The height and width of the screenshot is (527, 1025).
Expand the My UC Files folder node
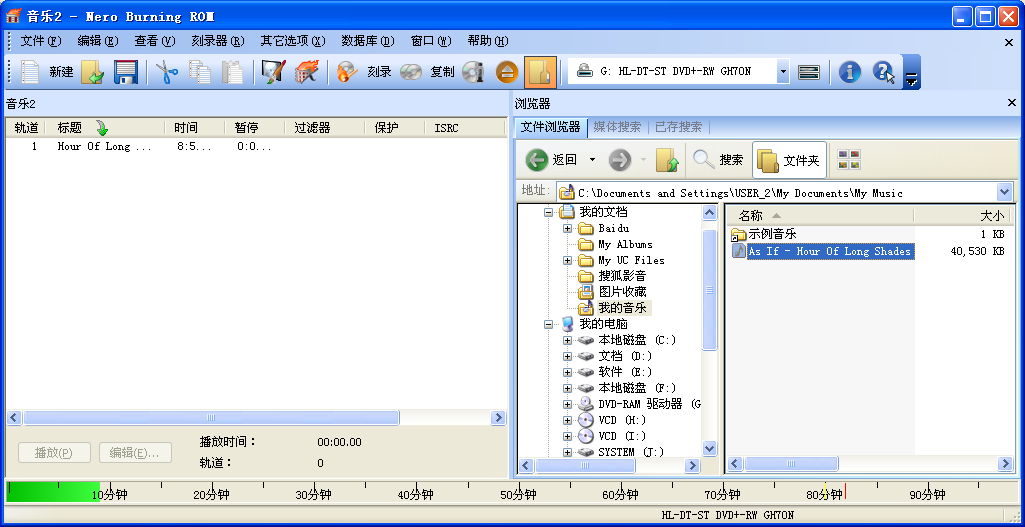(567, 260)
